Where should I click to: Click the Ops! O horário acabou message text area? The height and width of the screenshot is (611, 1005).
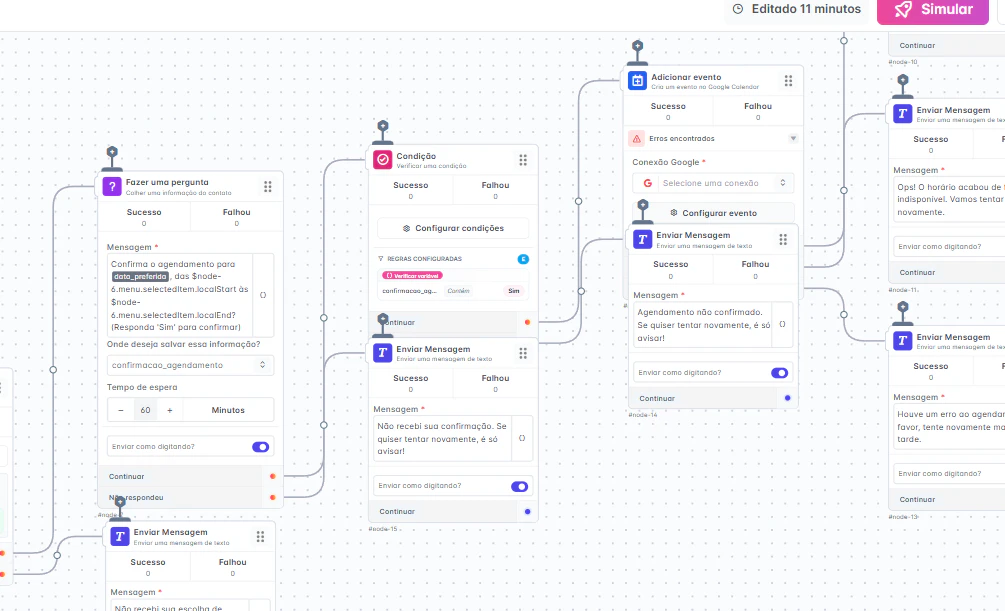coord(949,199)
